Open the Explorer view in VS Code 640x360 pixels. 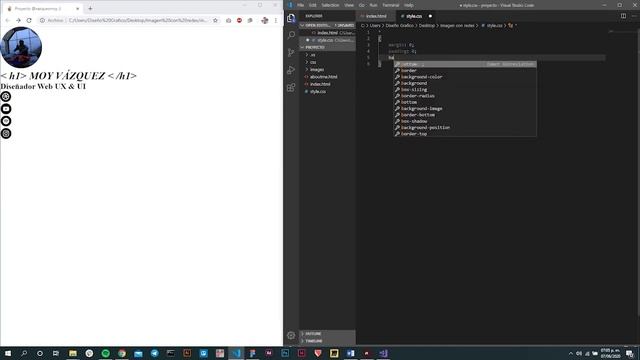(x=291, y=18)
